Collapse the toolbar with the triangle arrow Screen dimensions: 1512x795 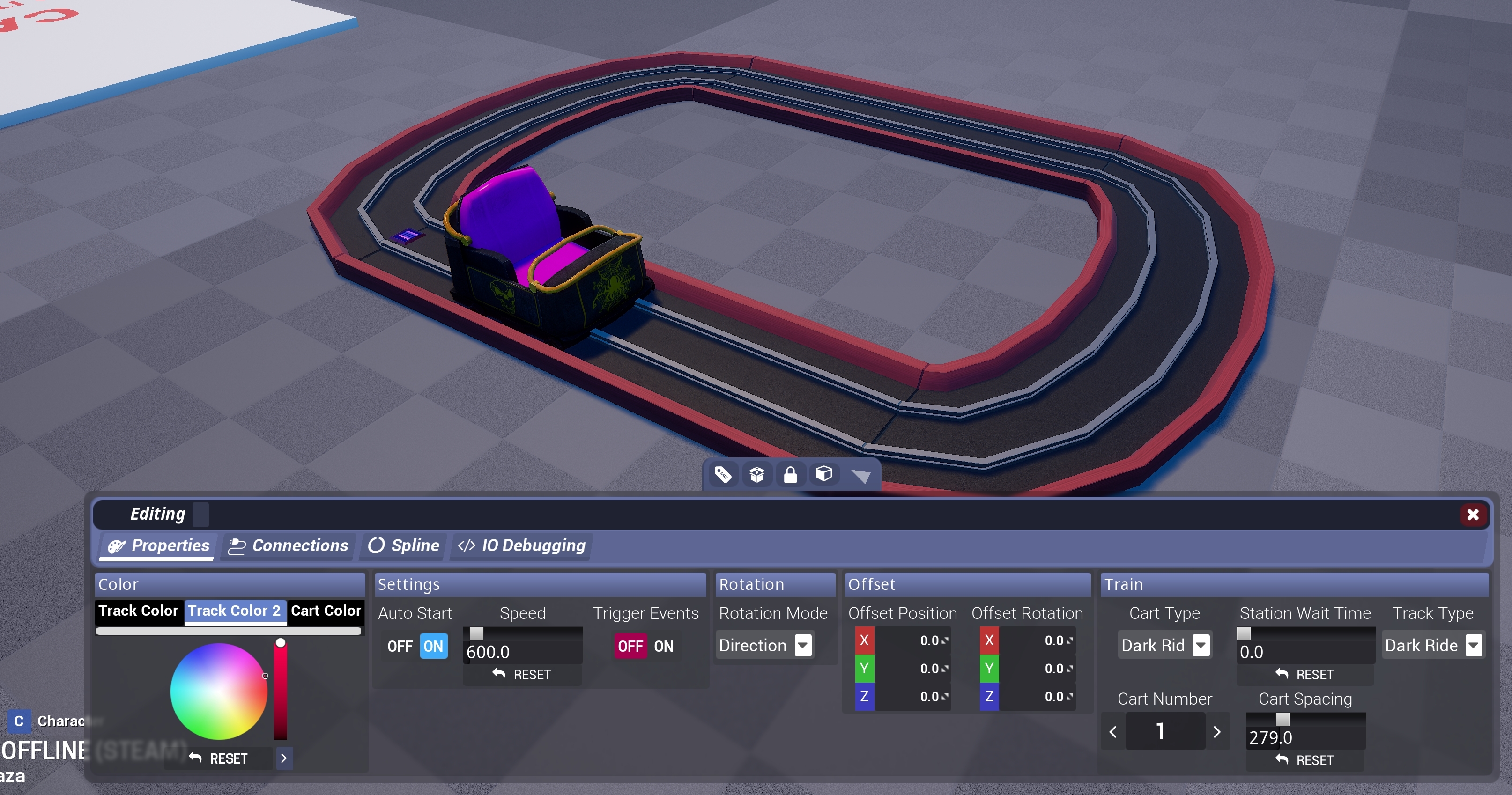click(860, 476)
